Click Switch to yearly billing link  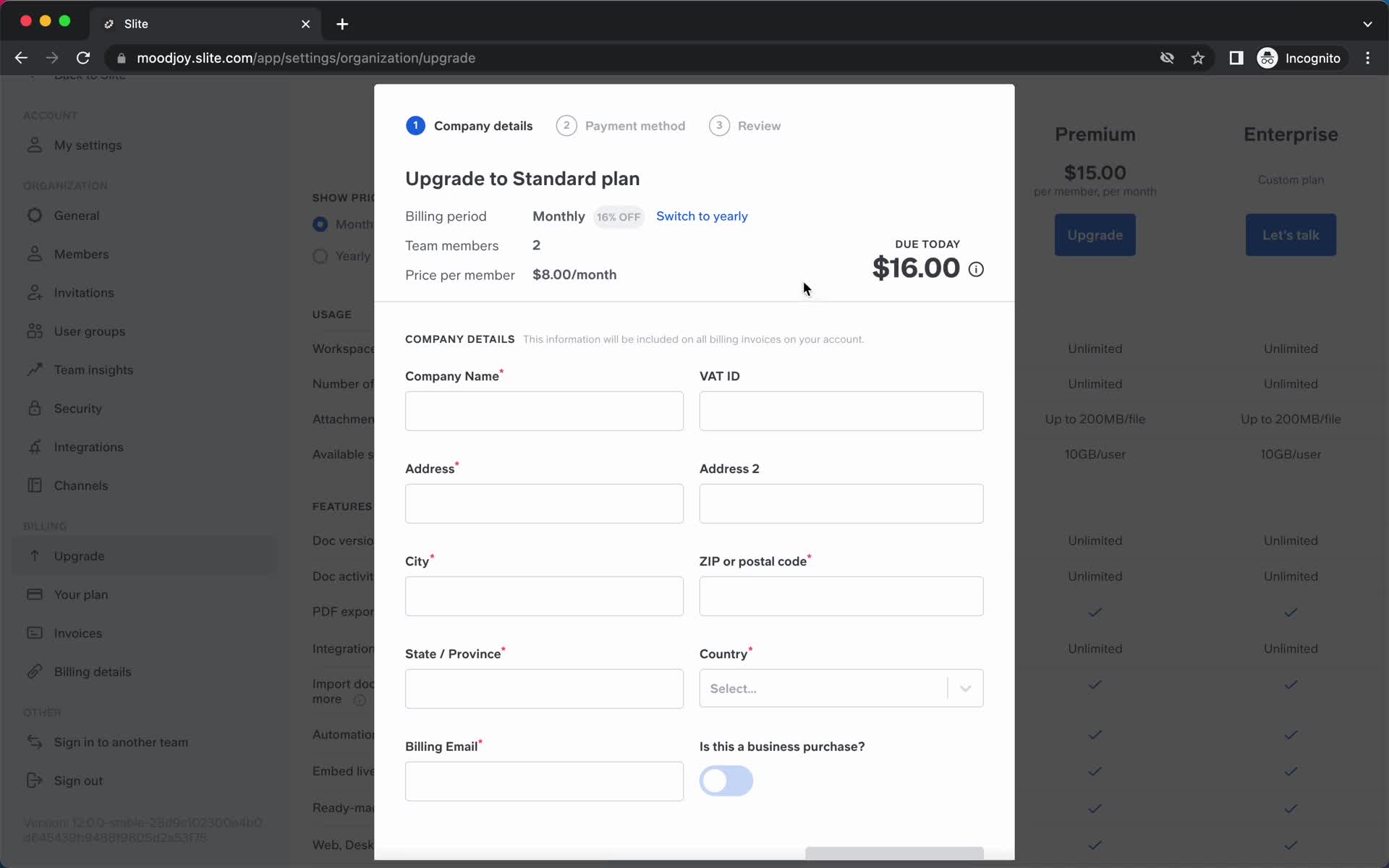pos(702,216)
